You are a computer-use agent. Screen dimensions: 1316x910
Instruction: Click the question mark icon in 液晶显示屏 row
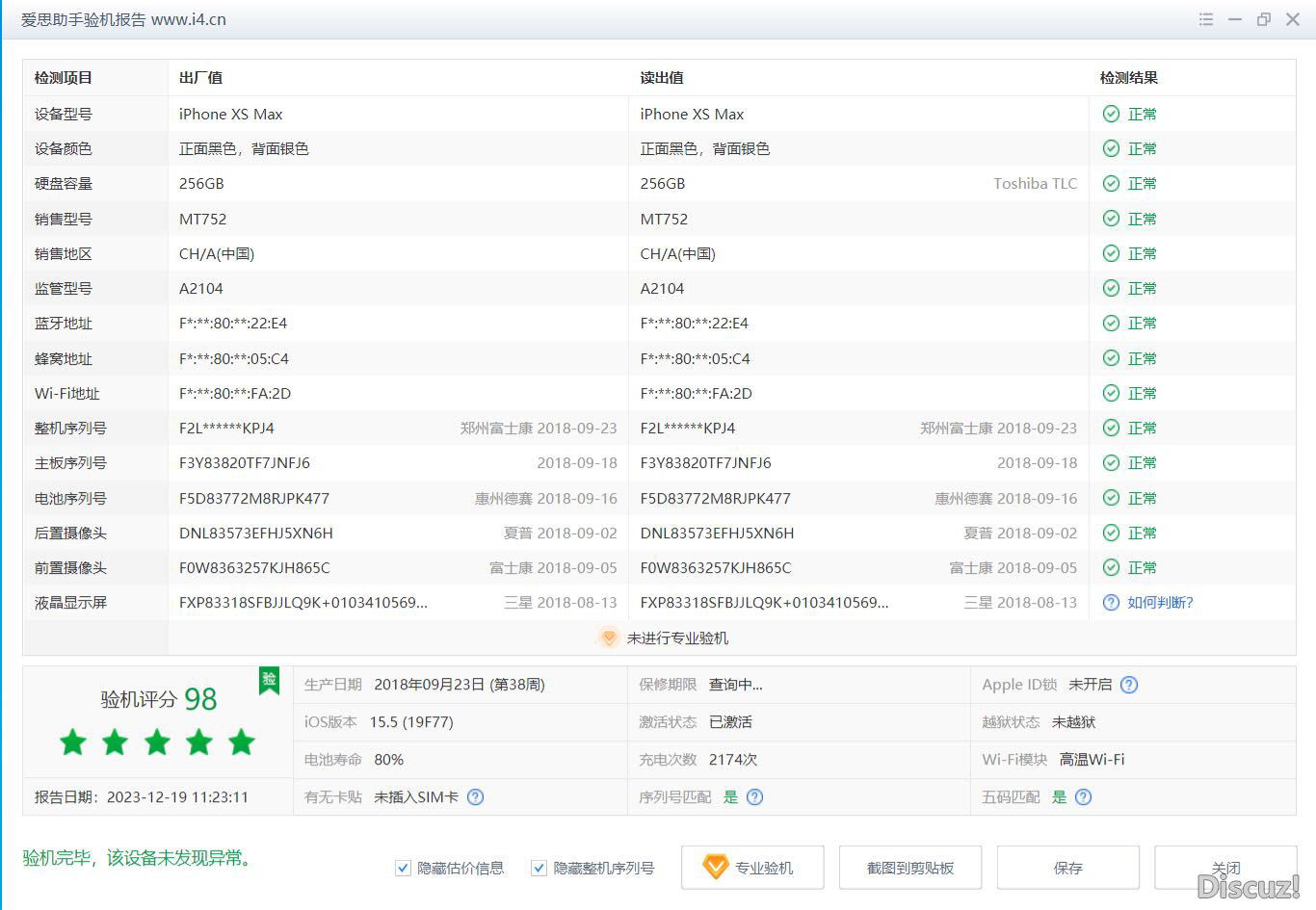point(1111,602)
